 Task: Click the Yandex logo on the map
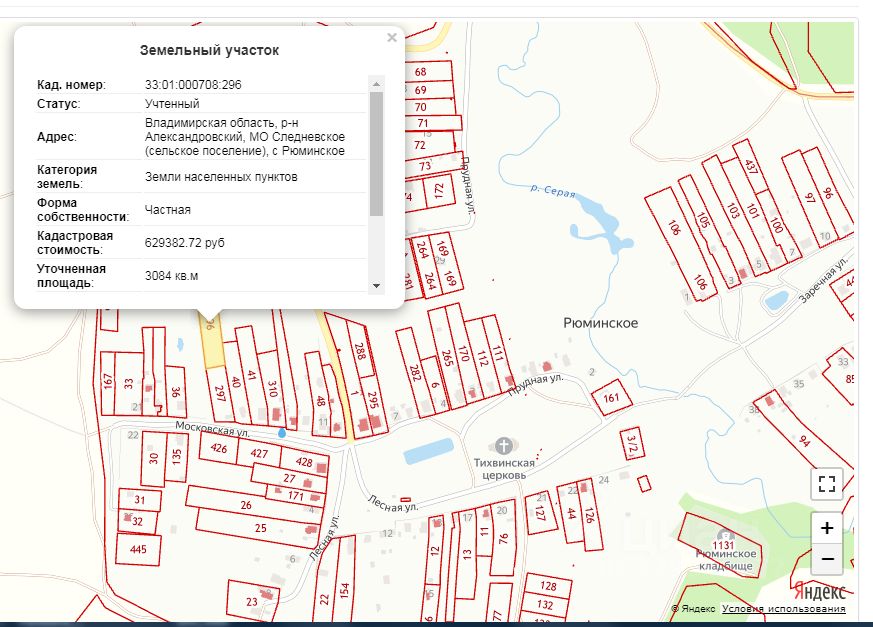tap(819, 590)
